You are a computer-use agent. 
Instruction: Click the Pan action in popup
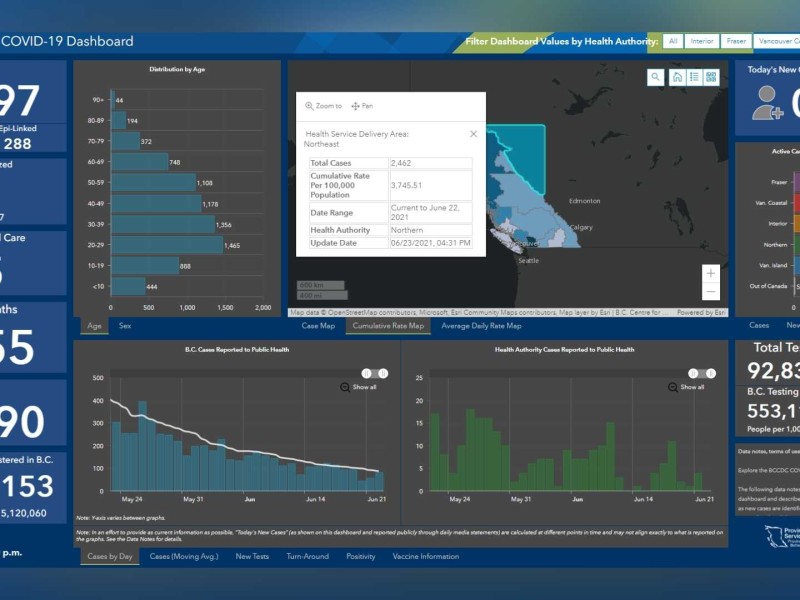tap(362, 106)
